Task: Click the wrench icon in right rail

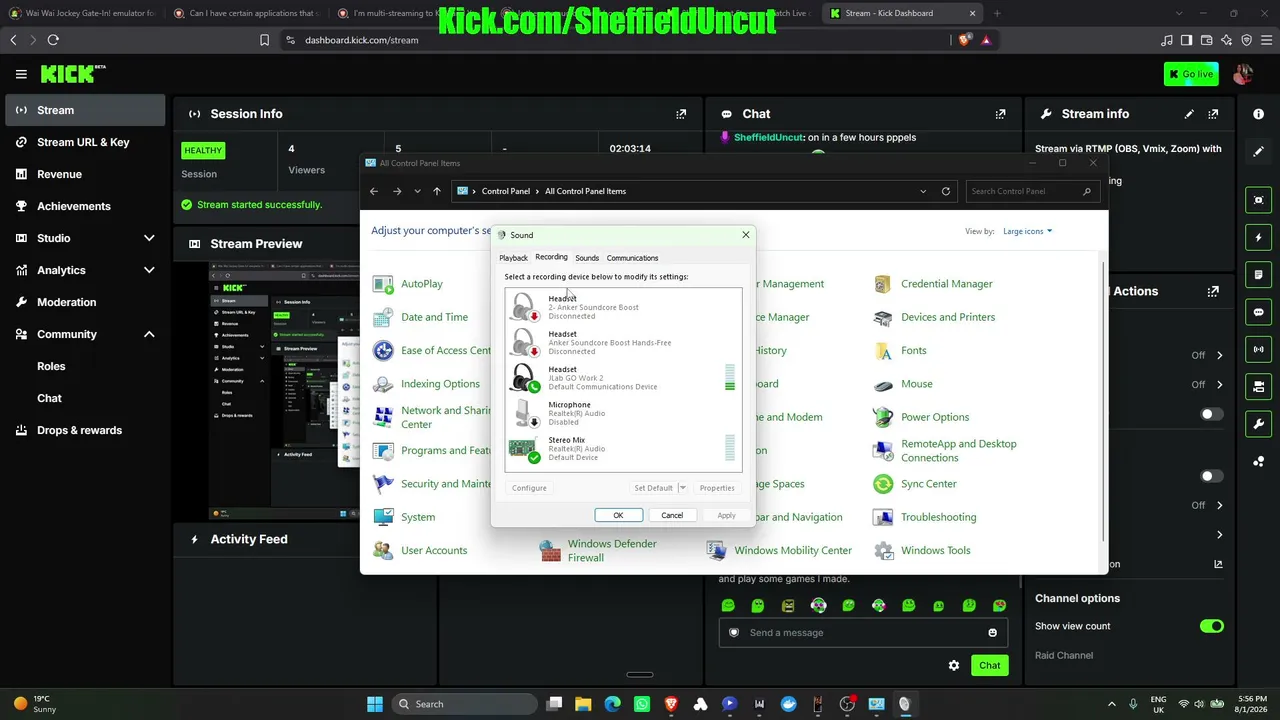Action: (x=1258, y=424)
